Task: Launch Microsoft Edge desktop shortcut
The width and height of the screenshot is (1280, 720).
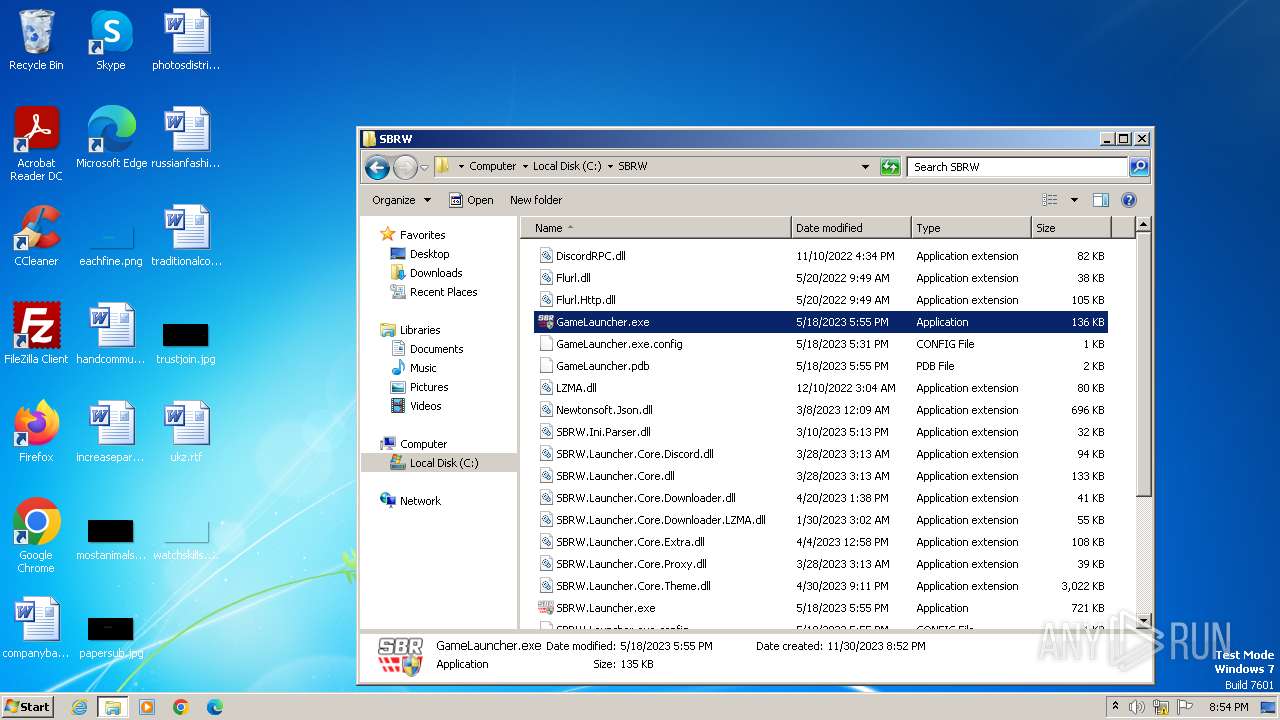Action: coord(111,138)
